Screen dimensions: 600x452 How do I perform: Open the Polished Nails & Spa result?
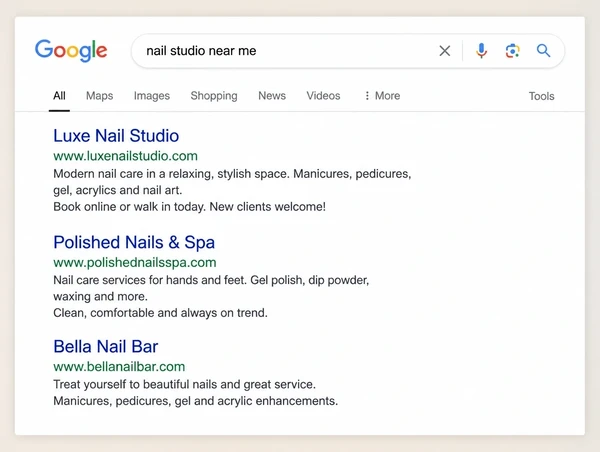click(134, 242)
